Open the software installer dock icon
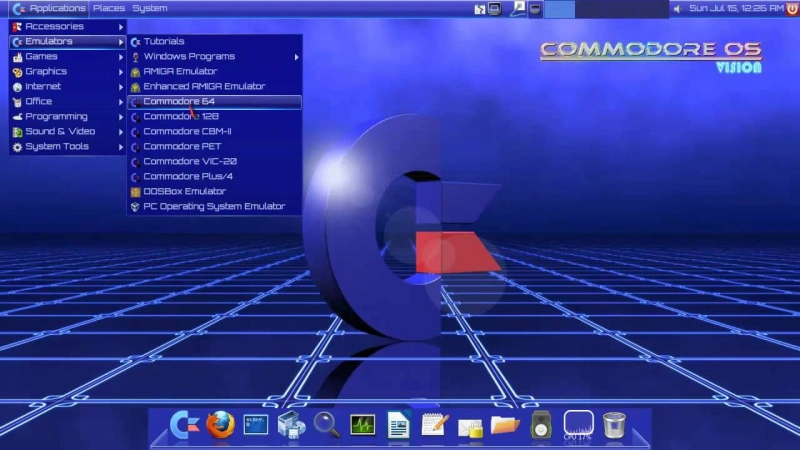800x450 pixels. click(291, 424)
